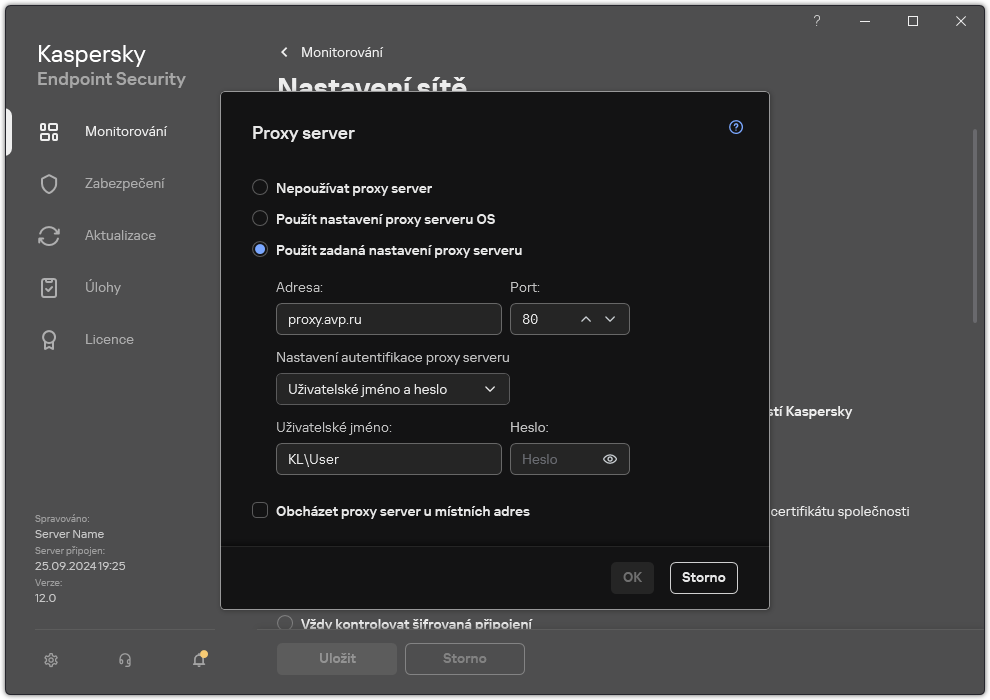Open support via the headset icon
Viewport: 990px width, 700px height.
point(124,660)
